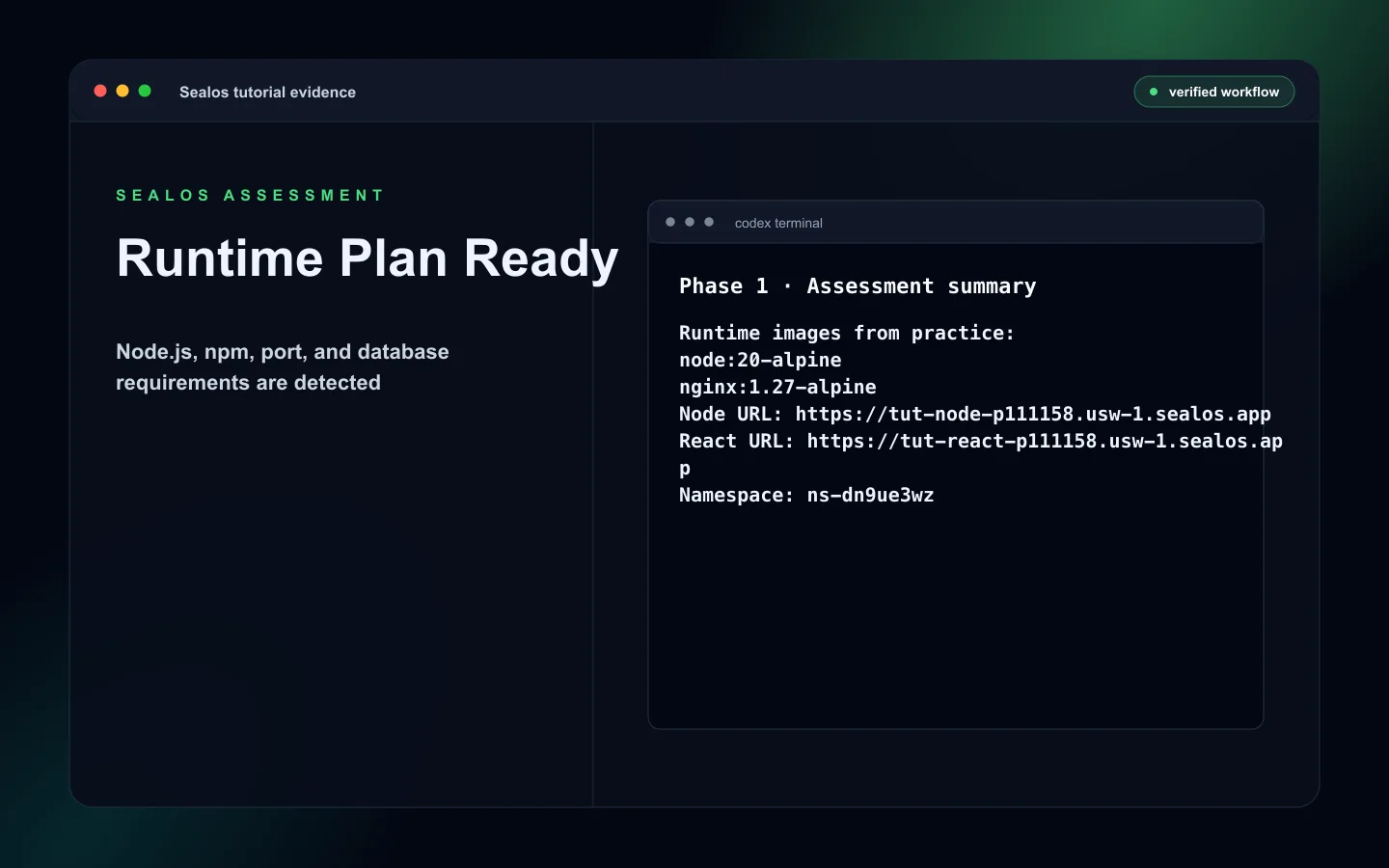
Task: Click the 'verified workflow' status badge
Action: coord(1213,92)
